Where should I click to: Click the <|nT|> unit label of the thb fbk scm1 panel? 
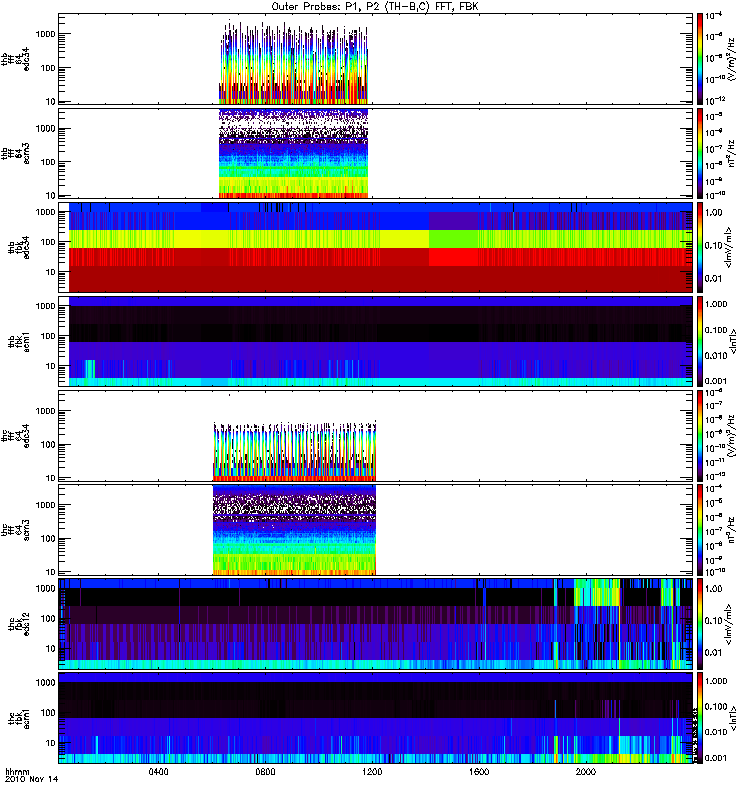pyautogui.click(x=734, y=341)
